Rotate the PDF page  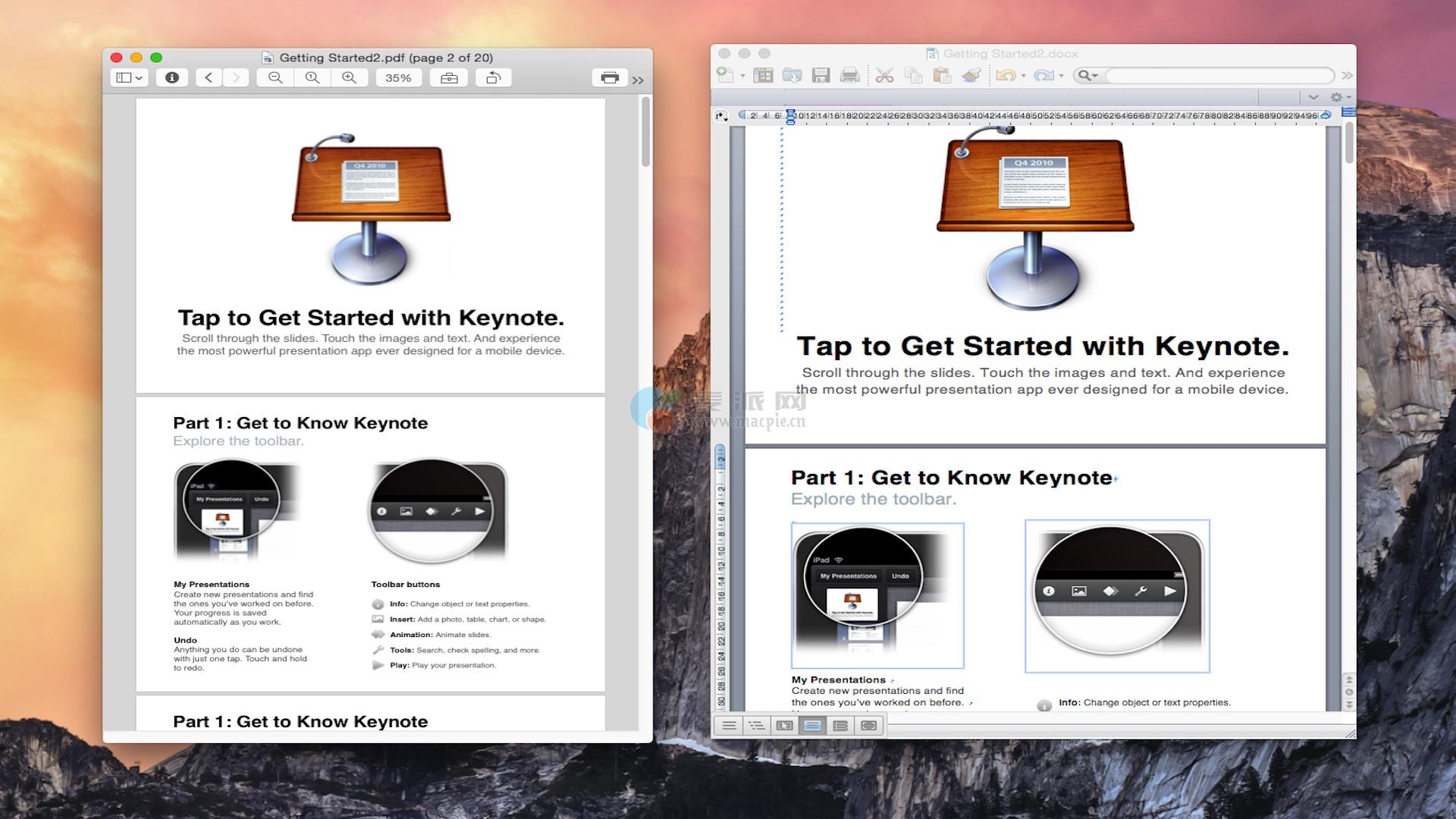[x=494, y=77]
